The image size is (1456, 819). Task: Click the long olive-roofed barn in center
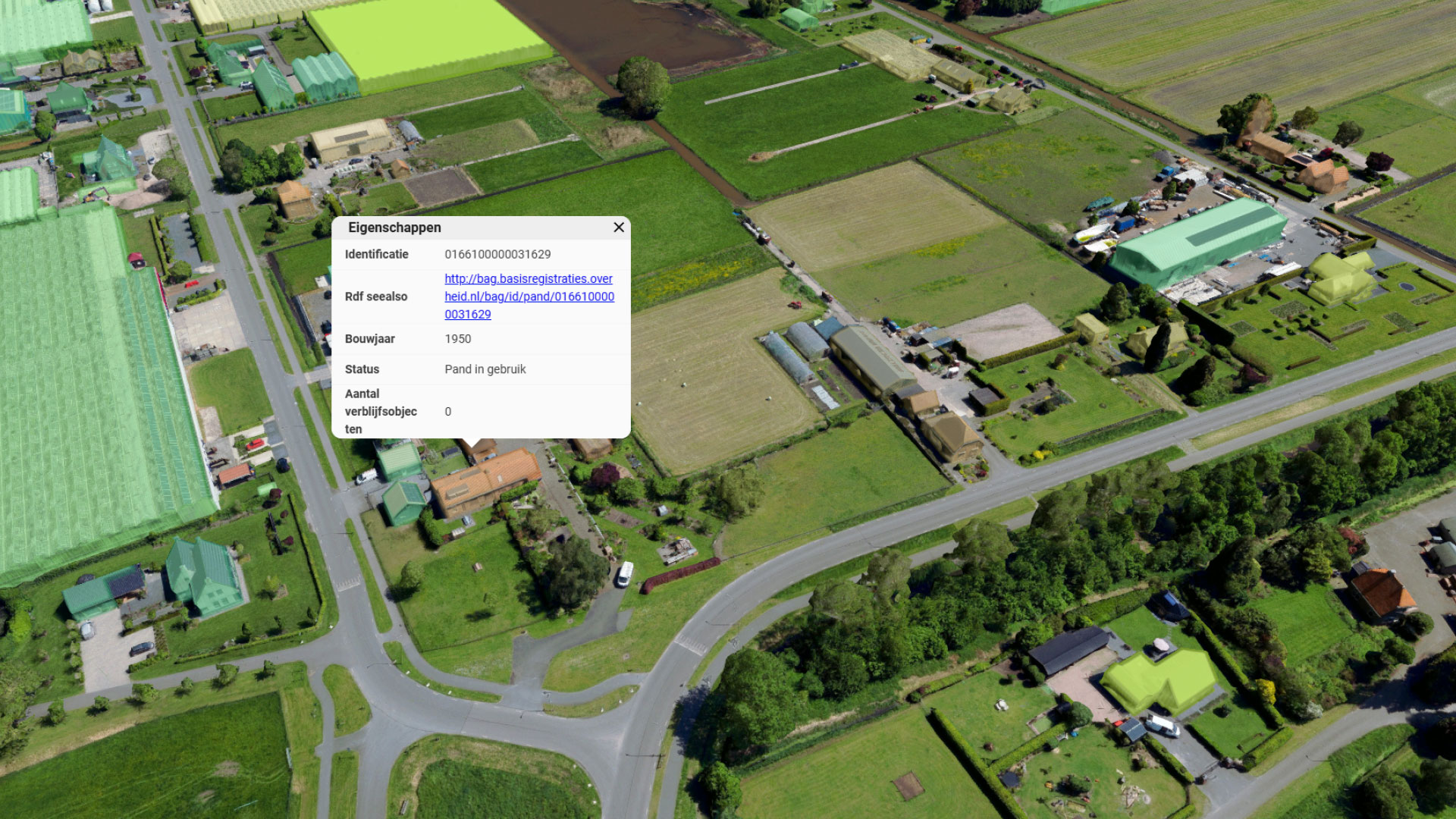tap(873, 361)
